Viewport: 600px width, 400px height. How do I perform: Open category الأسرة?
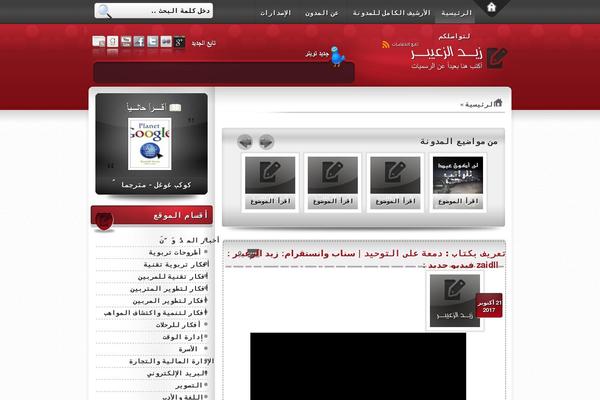(188, 349)
